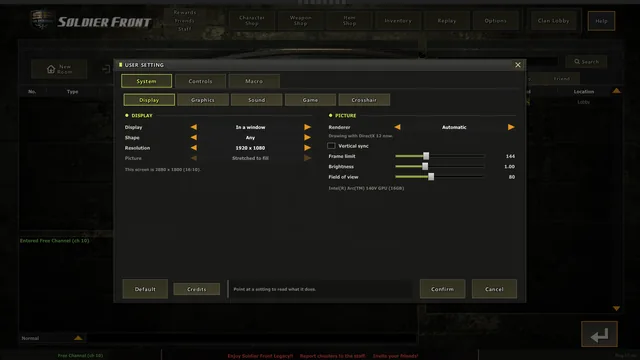
Task: Open the Replay menu
Action: [x=447, y=20]
